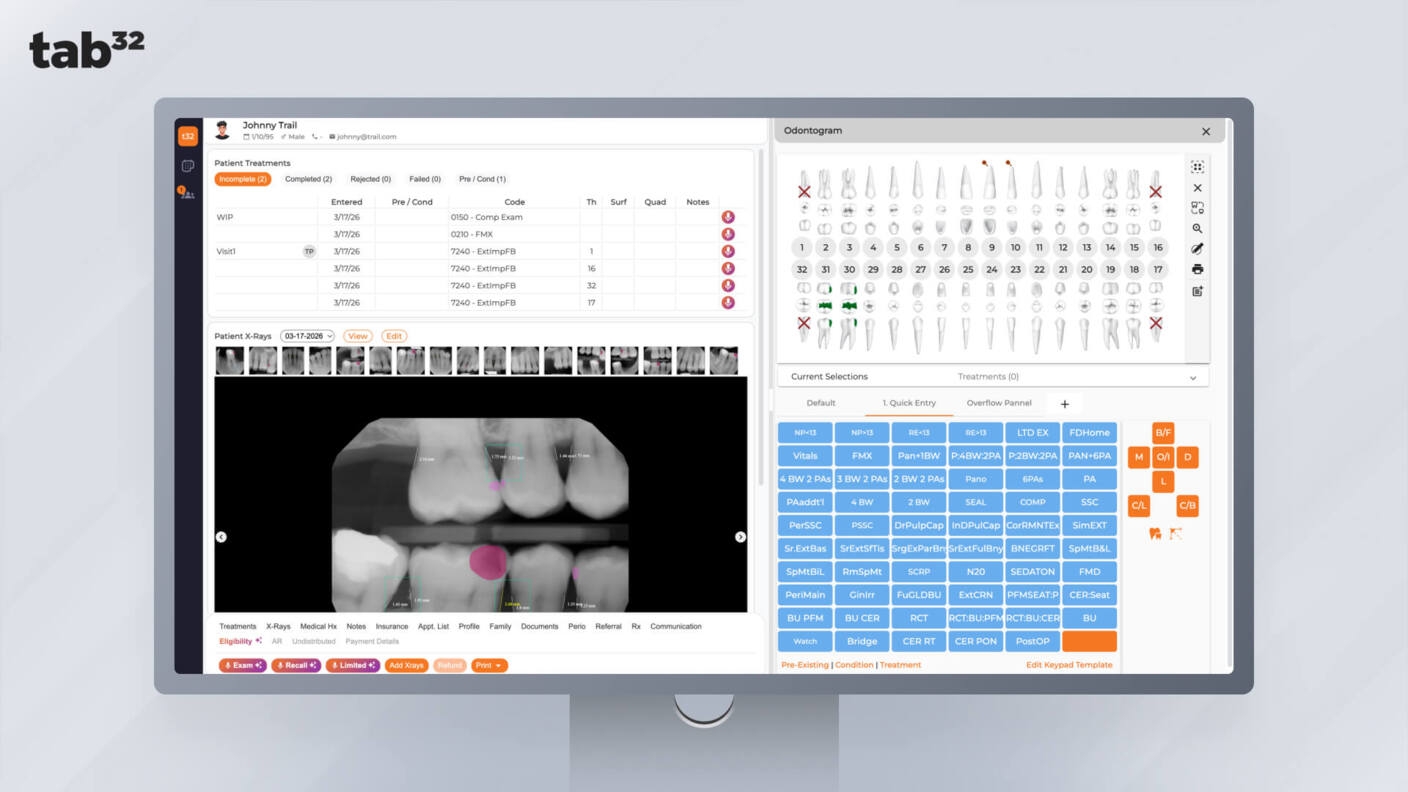Click the Recall AI button

click(296, 665)
